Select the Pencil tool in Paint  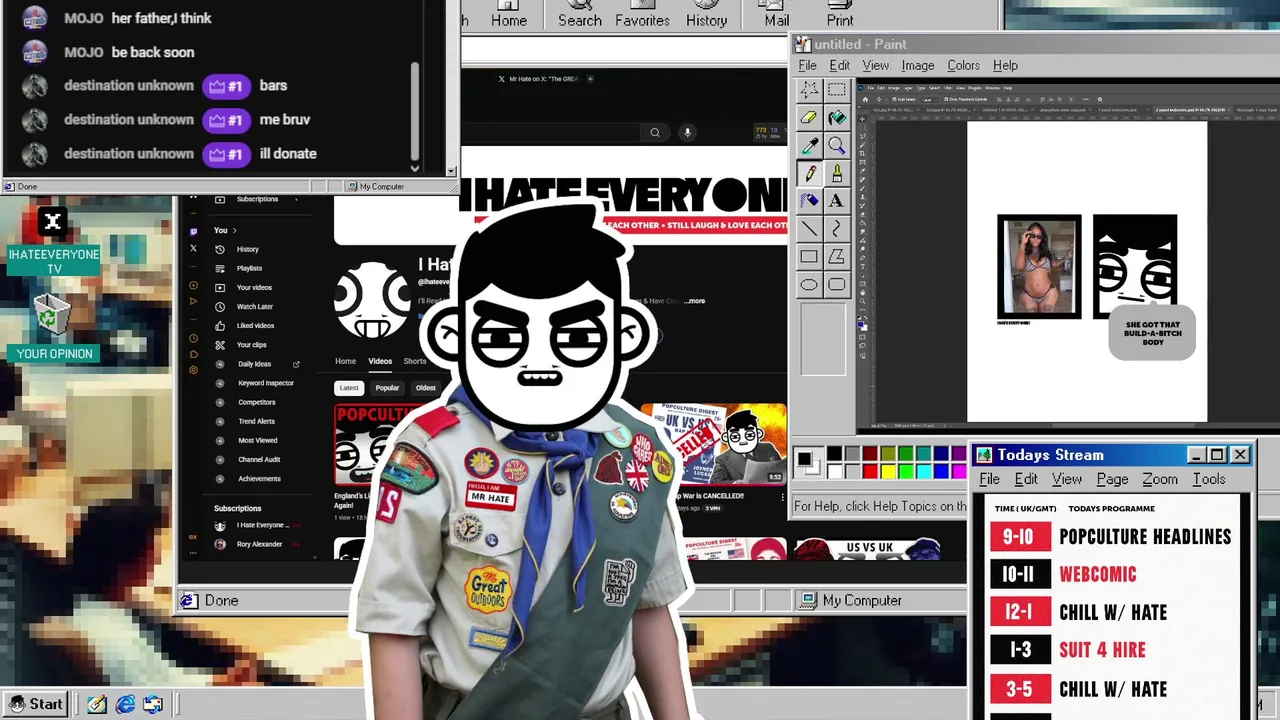coord(809,174)
